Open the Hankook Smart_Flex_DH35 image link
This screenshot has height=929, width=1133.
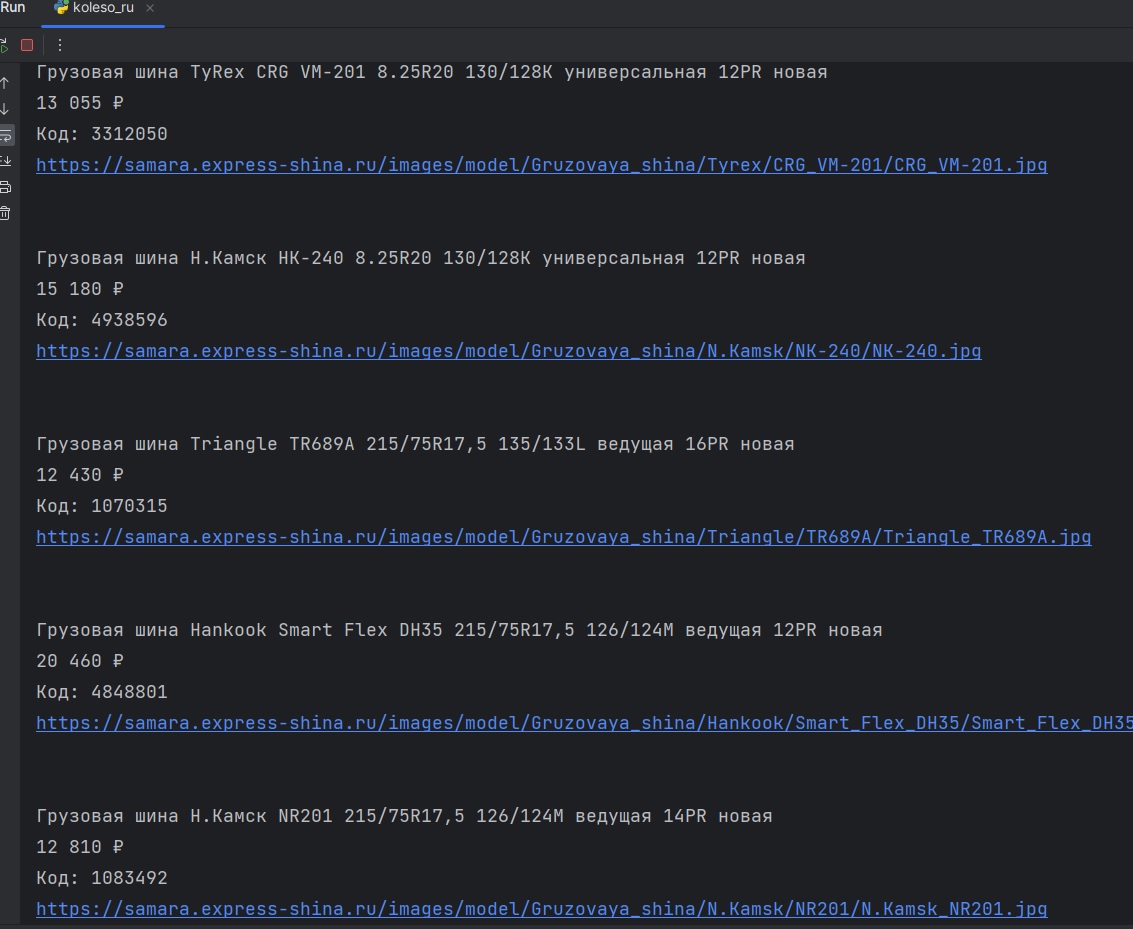click(x=584, y=723)
